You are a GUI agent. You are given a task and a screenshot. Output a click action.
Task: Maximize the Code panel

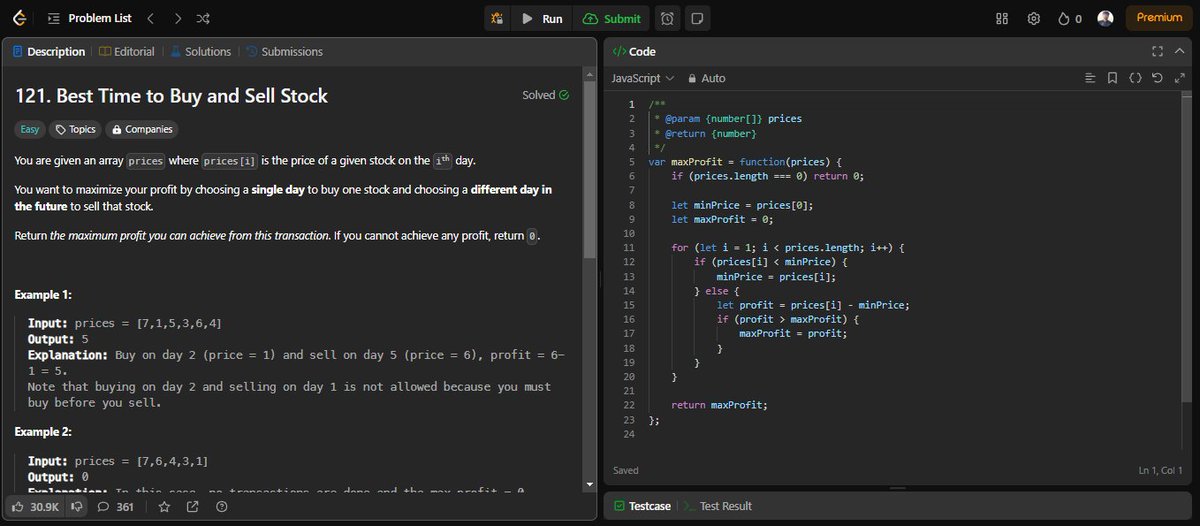coord(1158,51)
